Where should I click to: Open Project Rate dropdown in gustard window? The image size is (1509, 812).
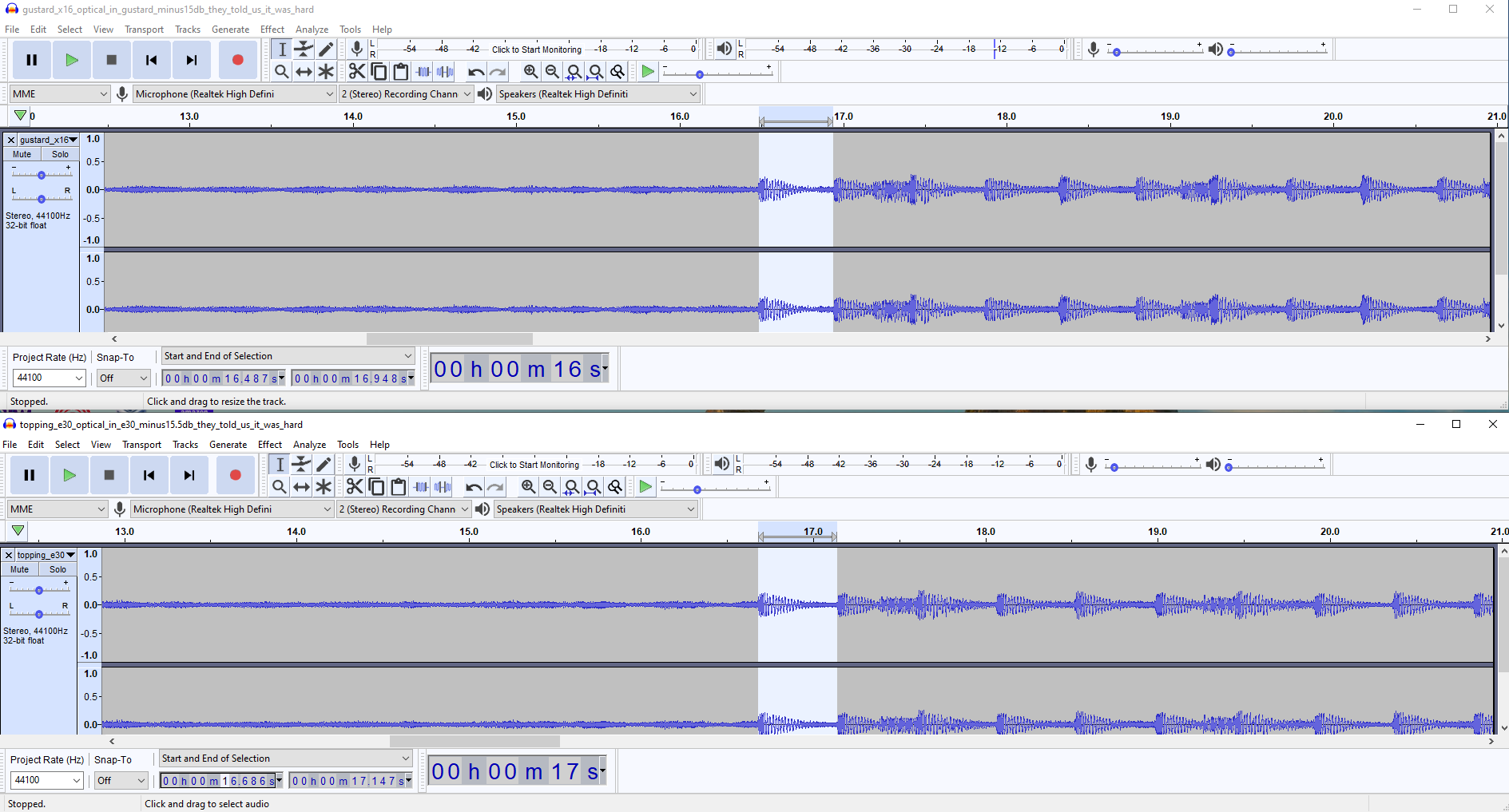50,378
